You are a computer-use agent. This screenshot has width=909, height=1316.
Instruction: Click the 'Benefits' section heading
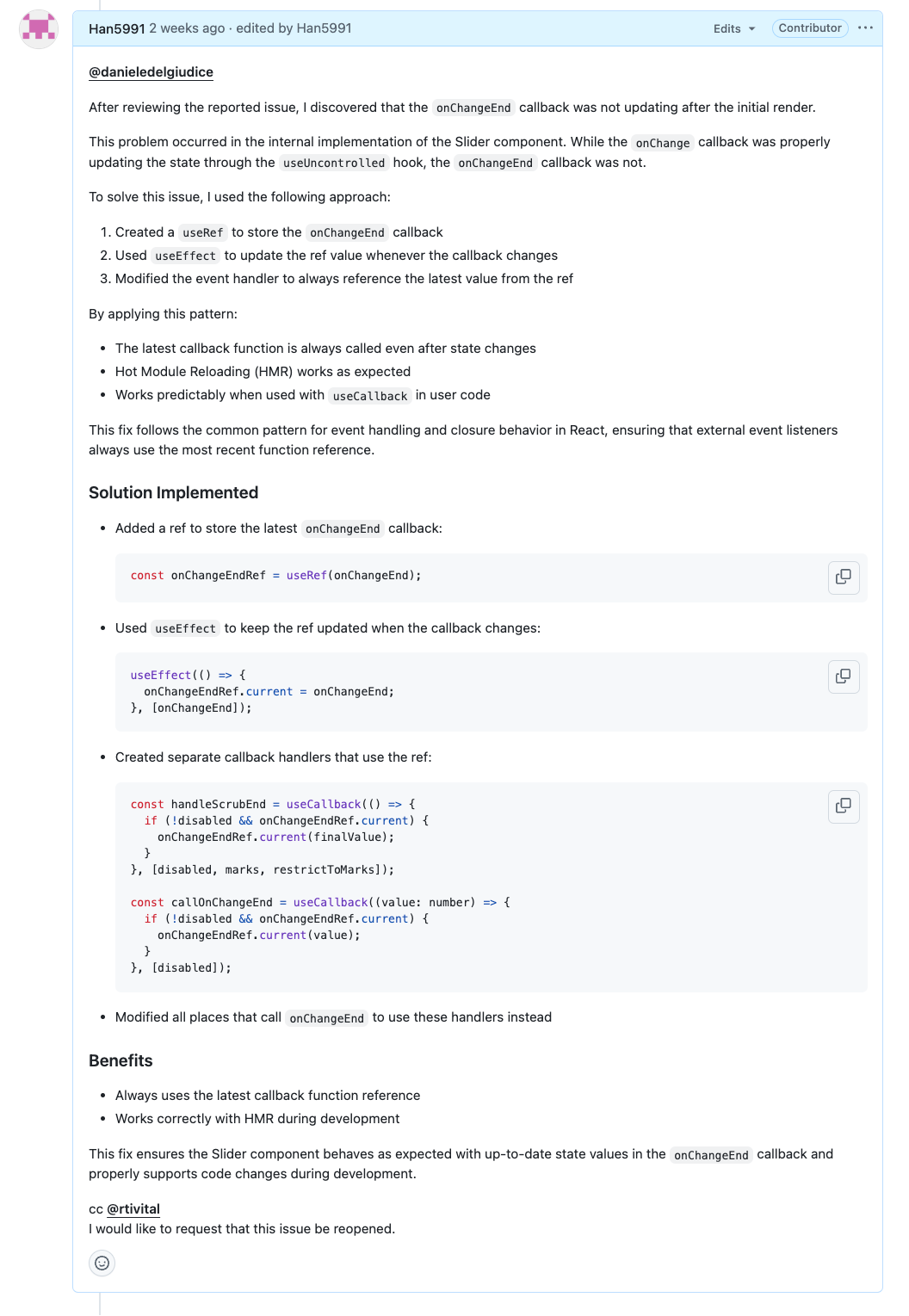(x=121, y=1060)
